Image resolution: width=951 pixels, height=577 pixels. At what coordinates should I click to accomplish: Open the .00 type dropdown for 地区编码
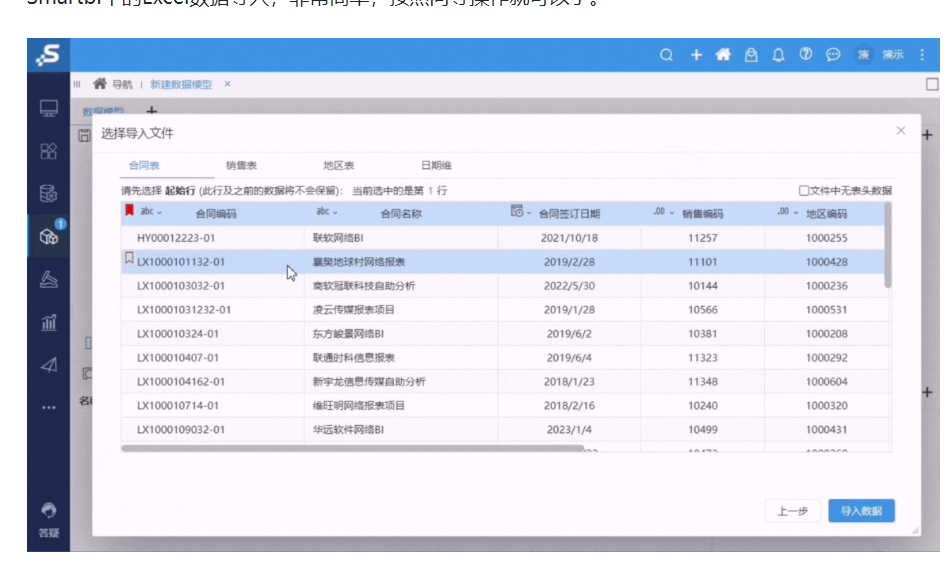[787, 212]
